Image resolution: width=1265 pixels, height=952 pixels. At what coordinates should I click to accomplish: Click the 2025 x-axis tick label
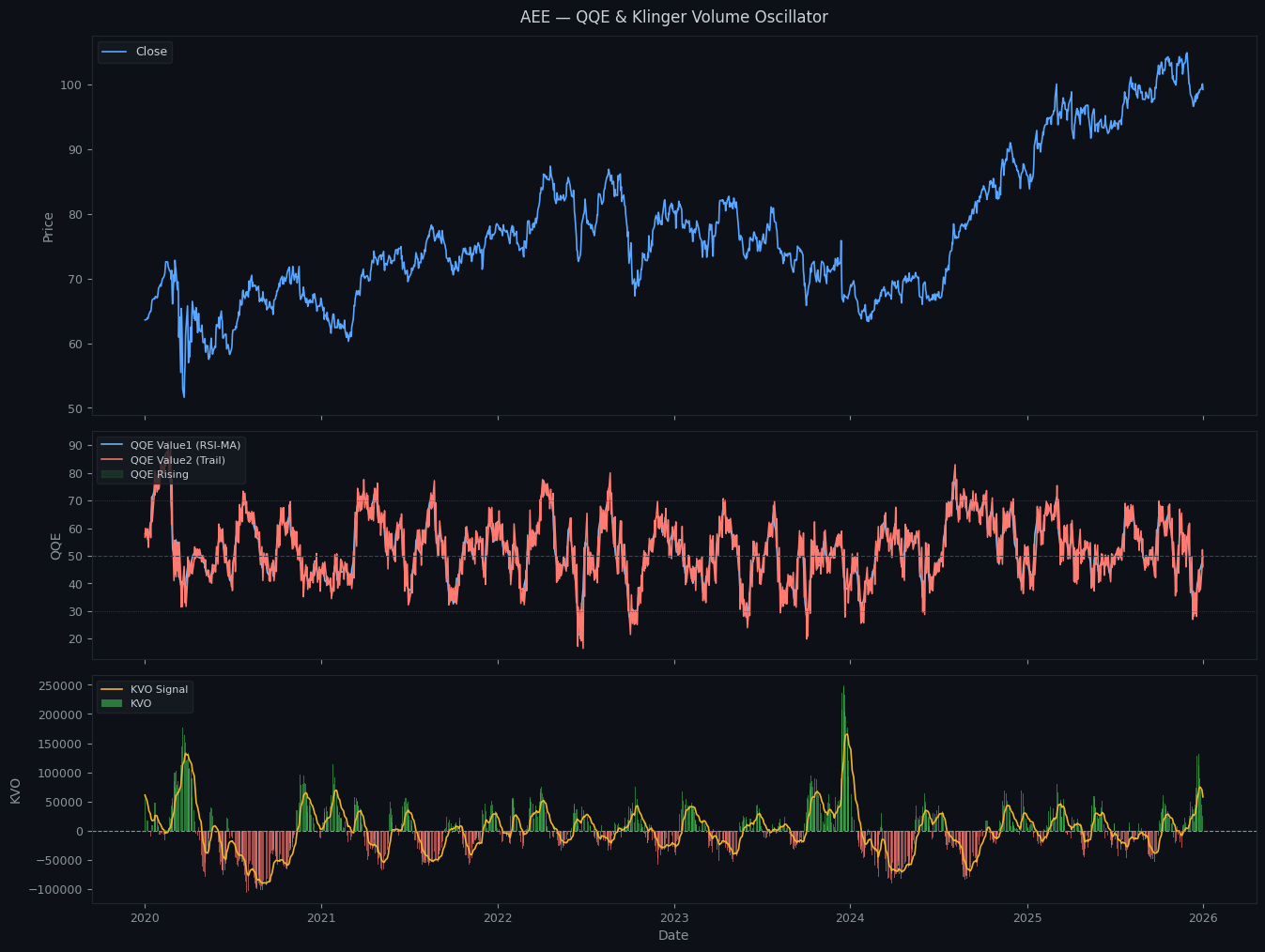tap(1027, 917)
